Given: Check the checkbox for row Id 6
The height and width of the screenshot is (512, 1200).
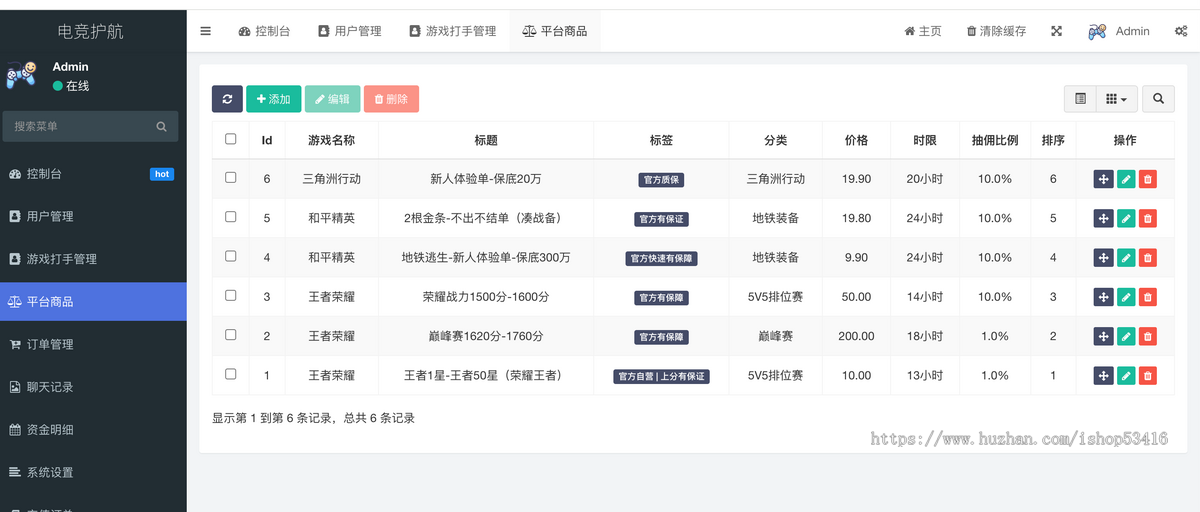Looking at the screenshot, I should 231,177.
